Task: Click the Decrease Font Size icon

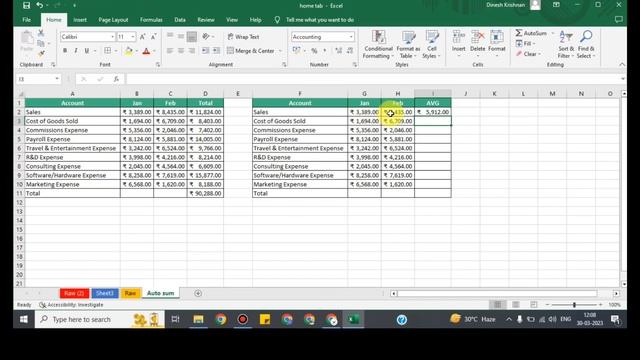Action: click(153, 37)
